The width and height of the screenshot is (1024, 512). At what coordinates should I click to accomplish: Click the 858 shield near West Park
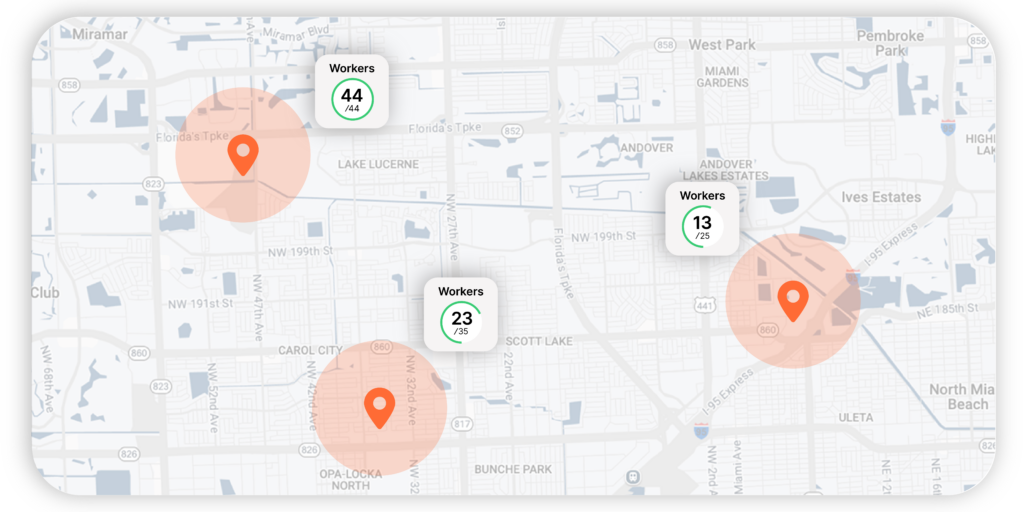(665, 45)
